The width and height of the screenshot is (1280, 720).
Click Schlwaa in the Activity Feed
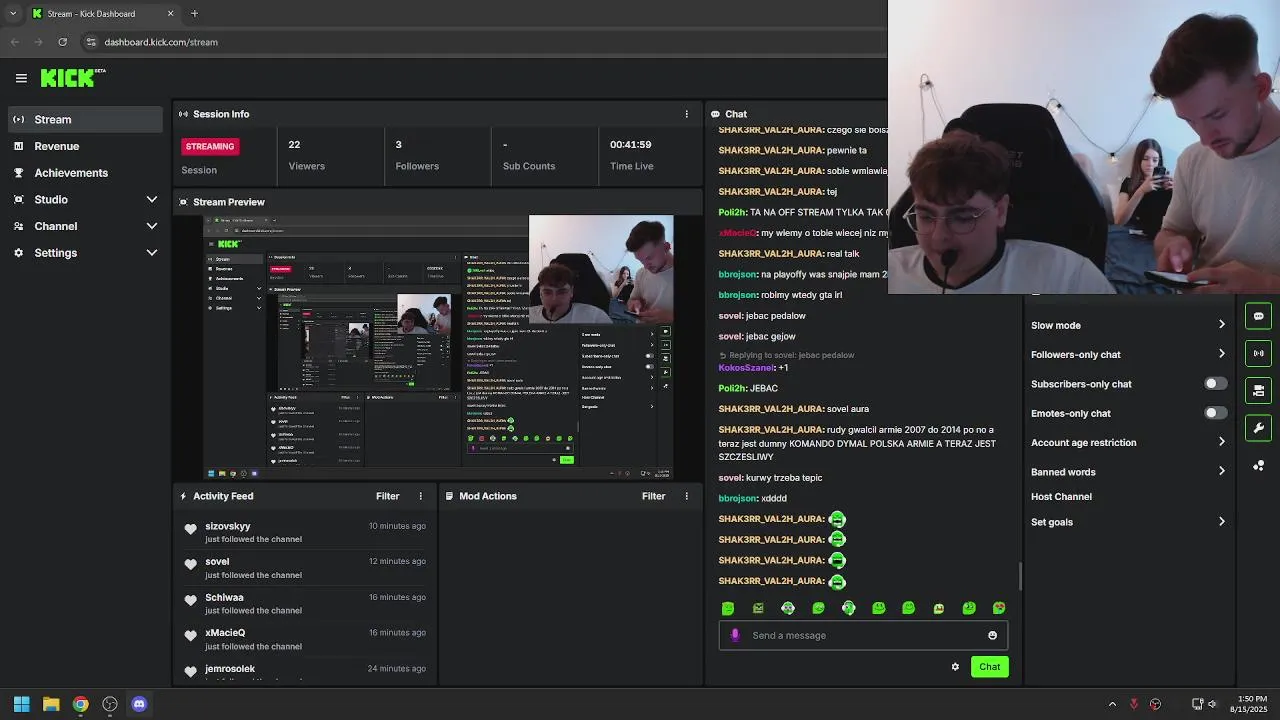(224, 598)
